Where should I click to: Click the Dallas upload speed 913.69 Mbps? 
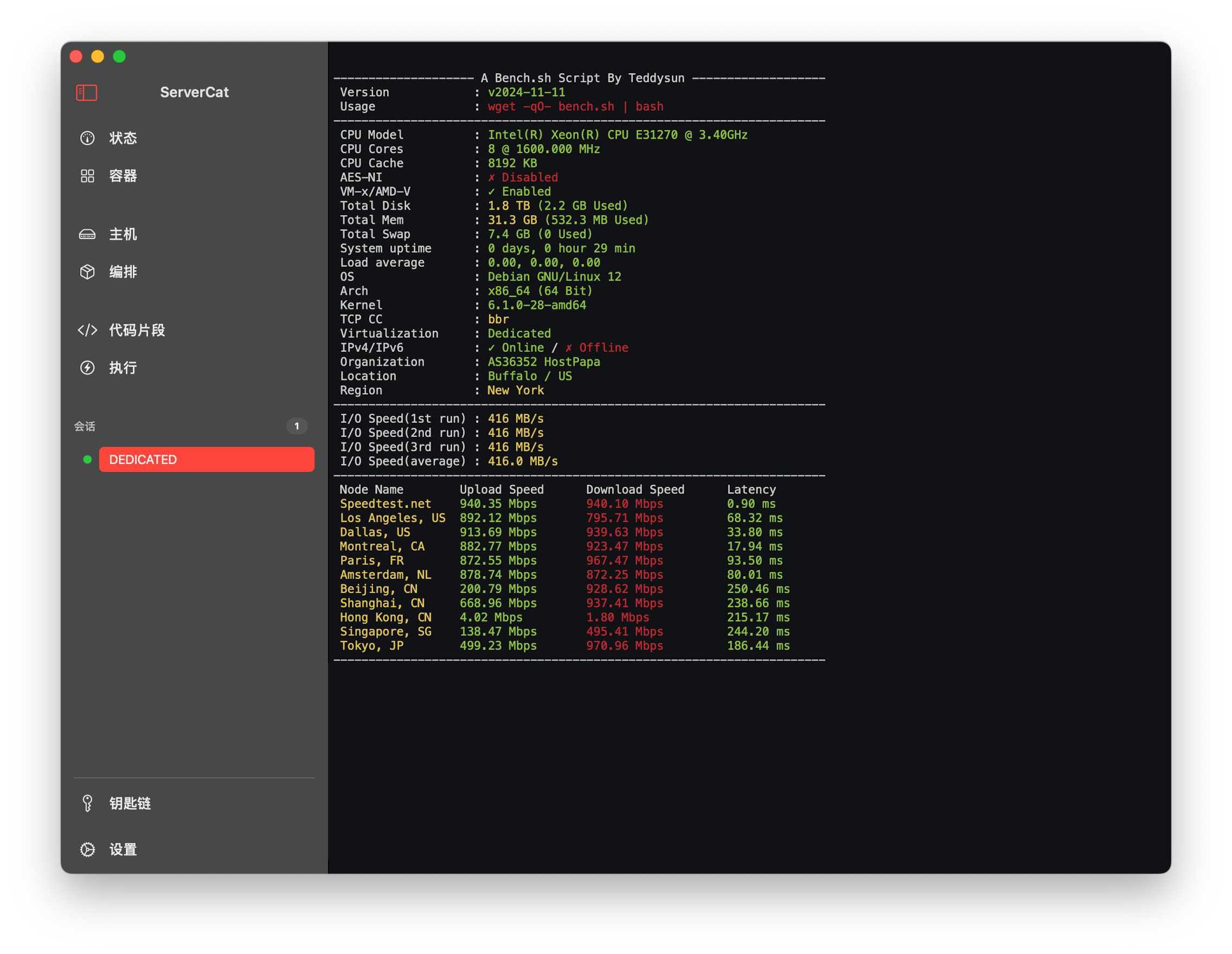point(498,532)
